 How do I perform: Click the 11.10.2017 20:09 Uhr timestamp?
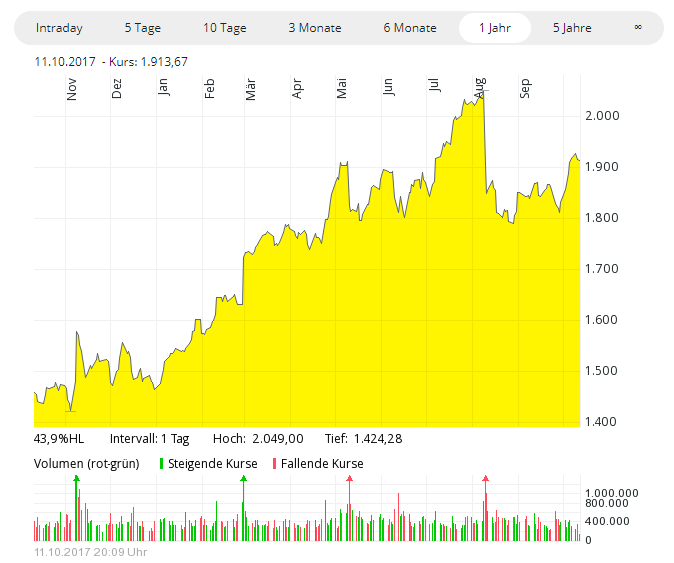click(91, 552)
